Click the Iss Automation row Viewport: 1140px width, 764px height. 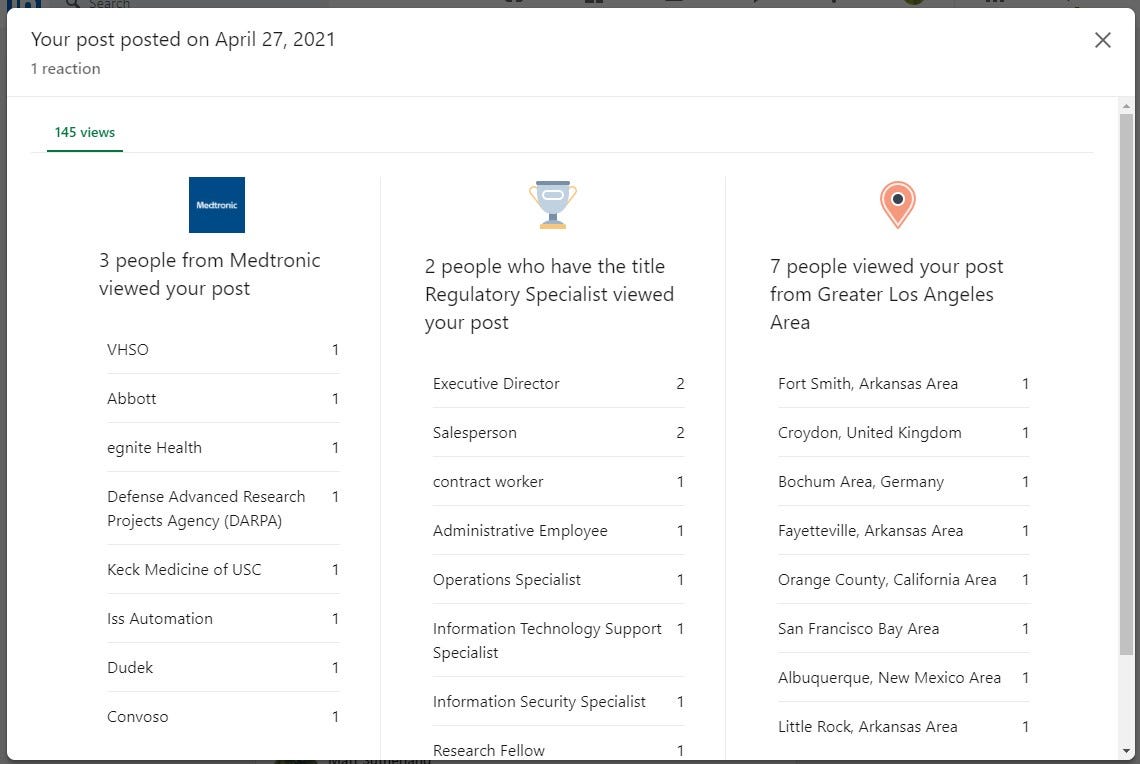pyautogui.click(x=223, y=618)
